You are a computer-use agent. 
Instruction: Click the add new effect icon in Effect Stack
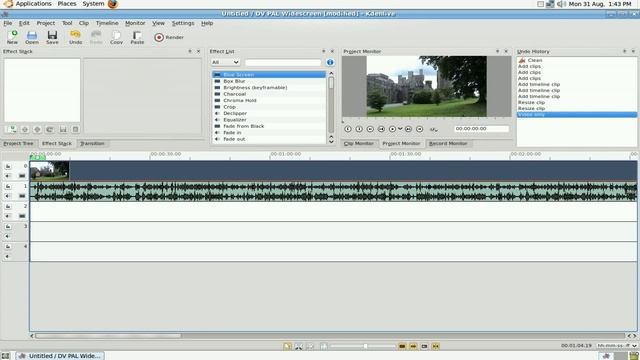pyautogui.click(x=12, y=129)
